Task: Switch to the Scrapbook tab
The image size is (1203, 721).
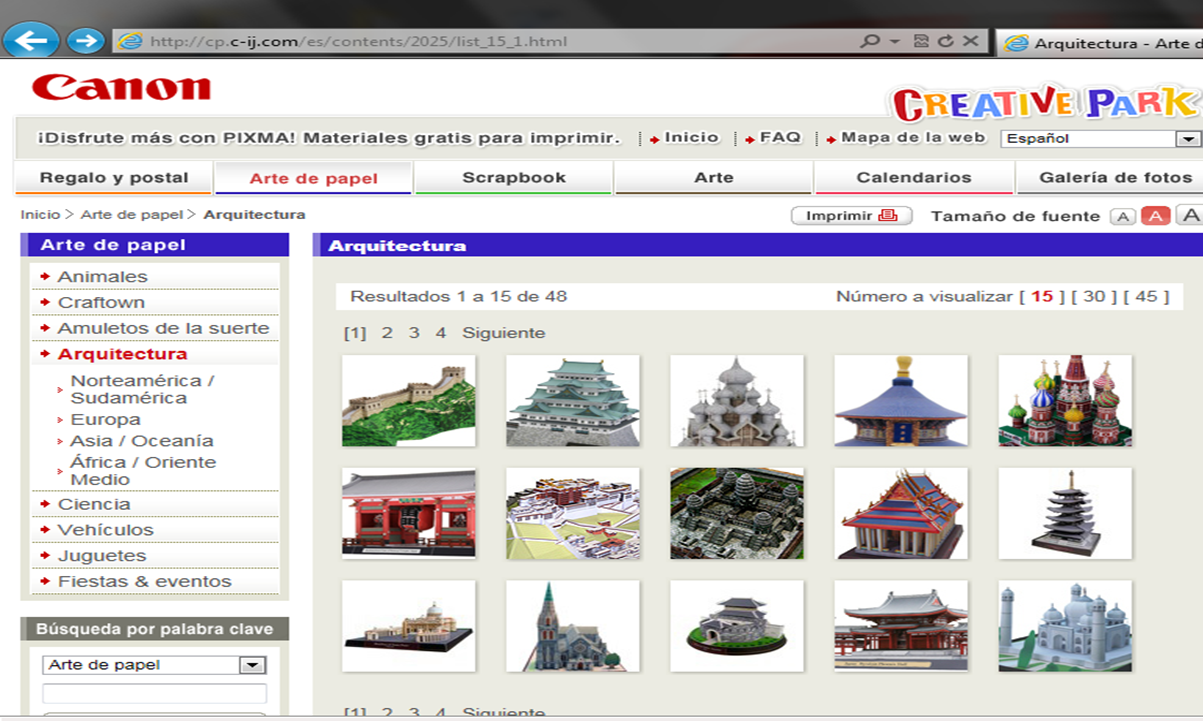Action: [513, 178]
